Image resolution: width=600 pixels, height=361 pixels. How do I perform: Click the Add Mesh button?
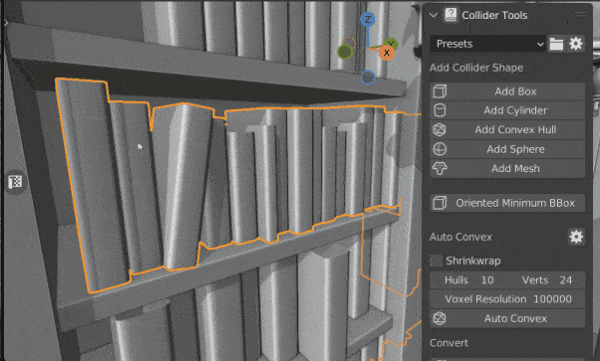pos(507,168)
